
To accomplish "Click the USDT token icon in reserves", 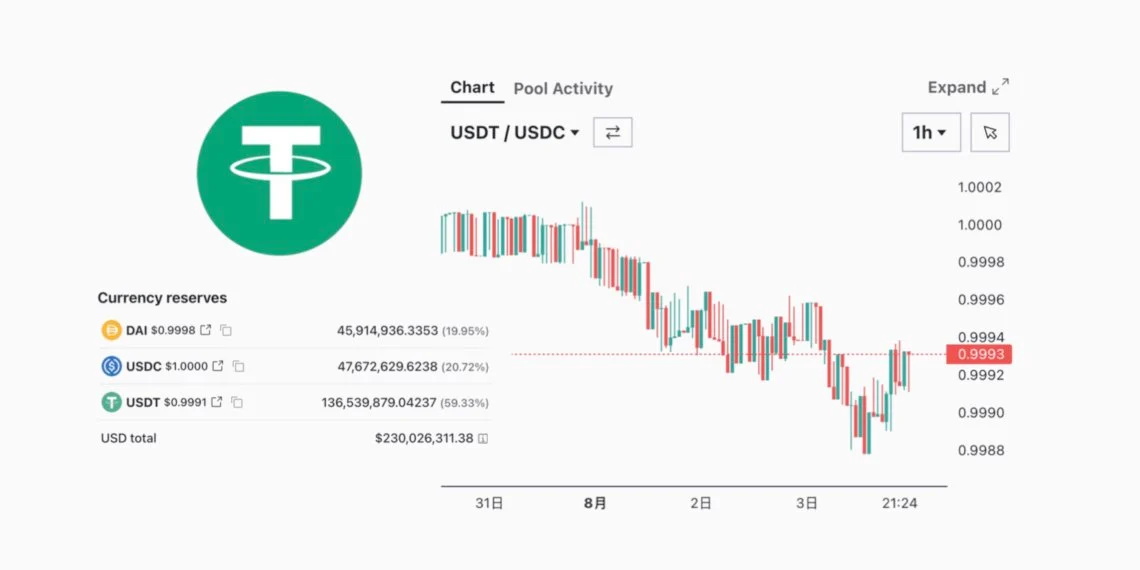I will pyautogui.click(x=111, y=403).
